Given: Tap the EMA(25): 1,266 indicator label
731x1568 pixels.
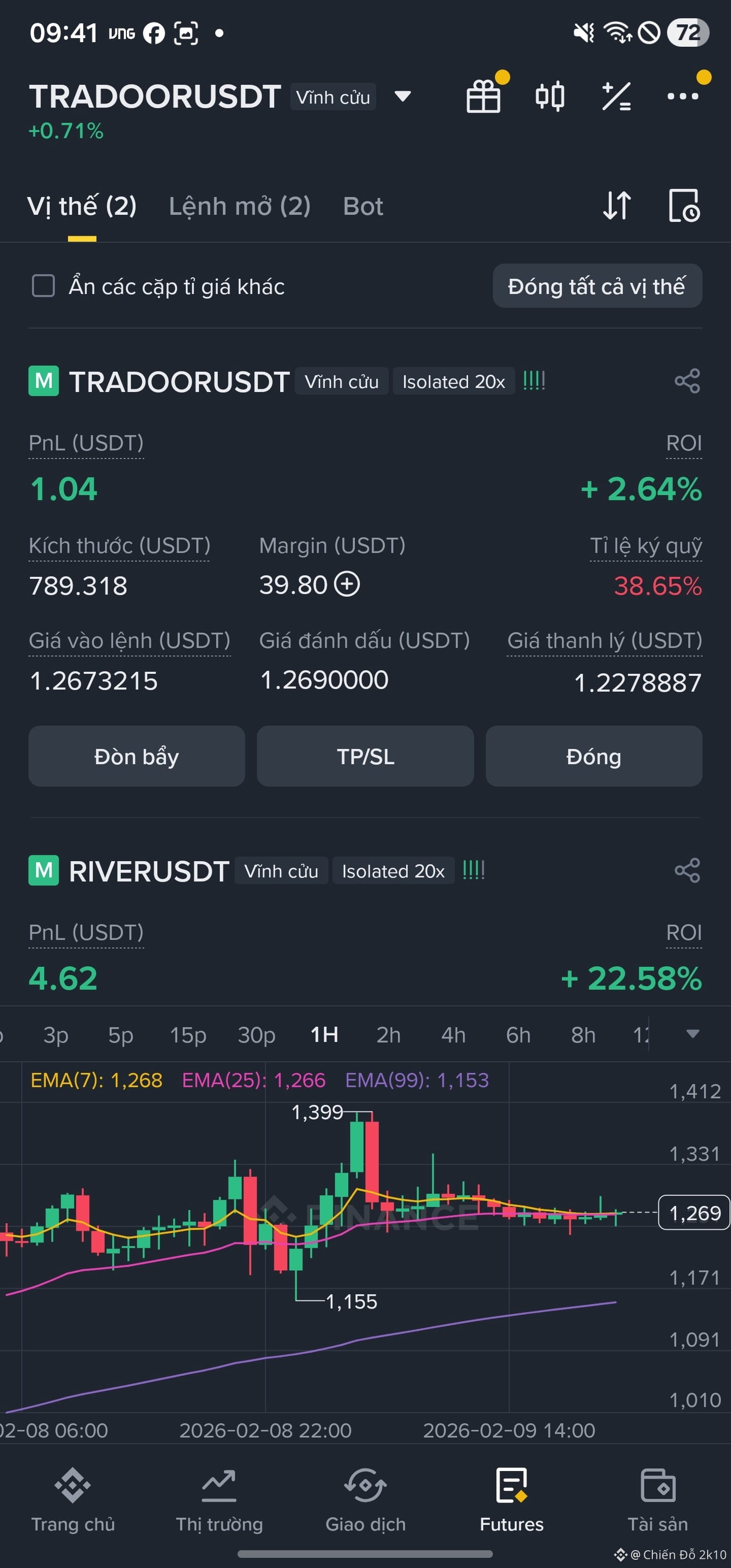Looking at the screenshot, I should 254,1080.
